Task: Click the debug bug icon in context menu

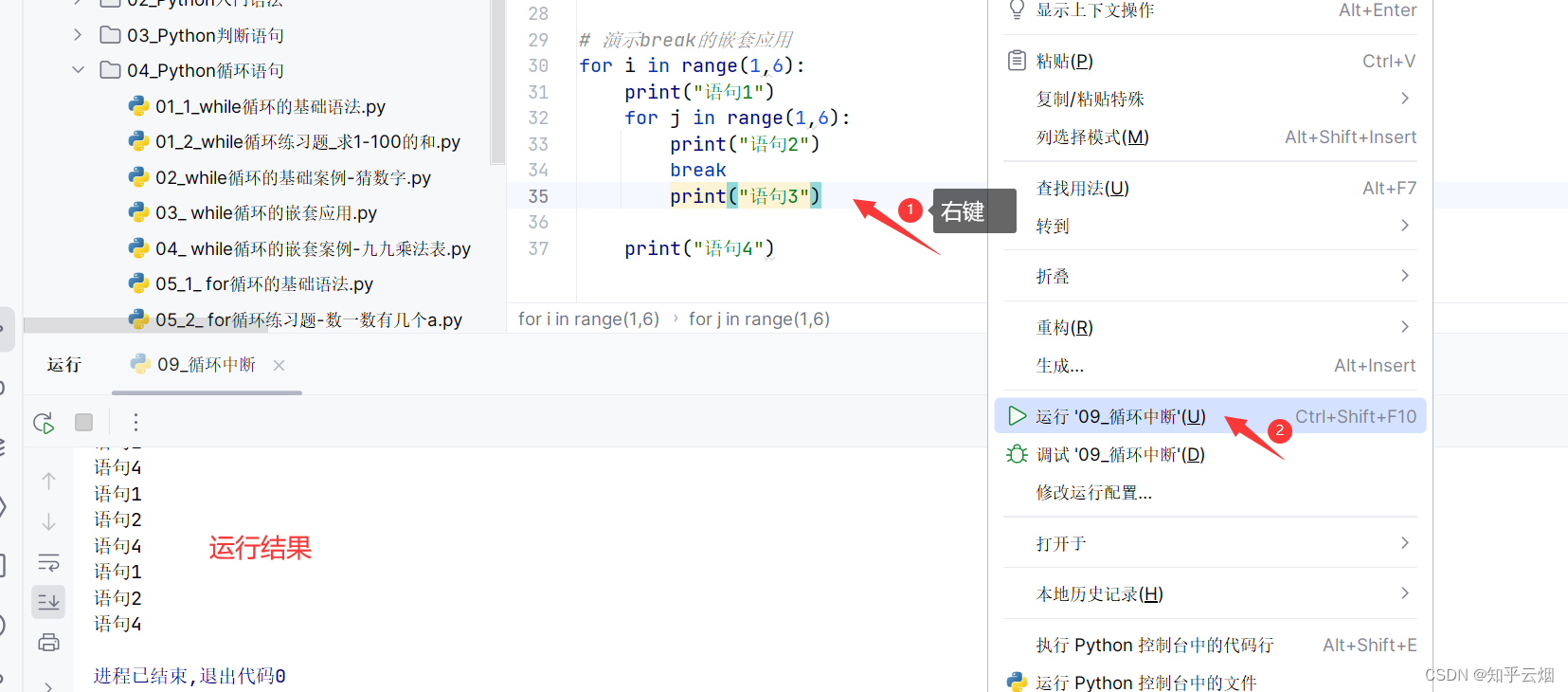Action: pyautogui.click(x=1017, y=454)
